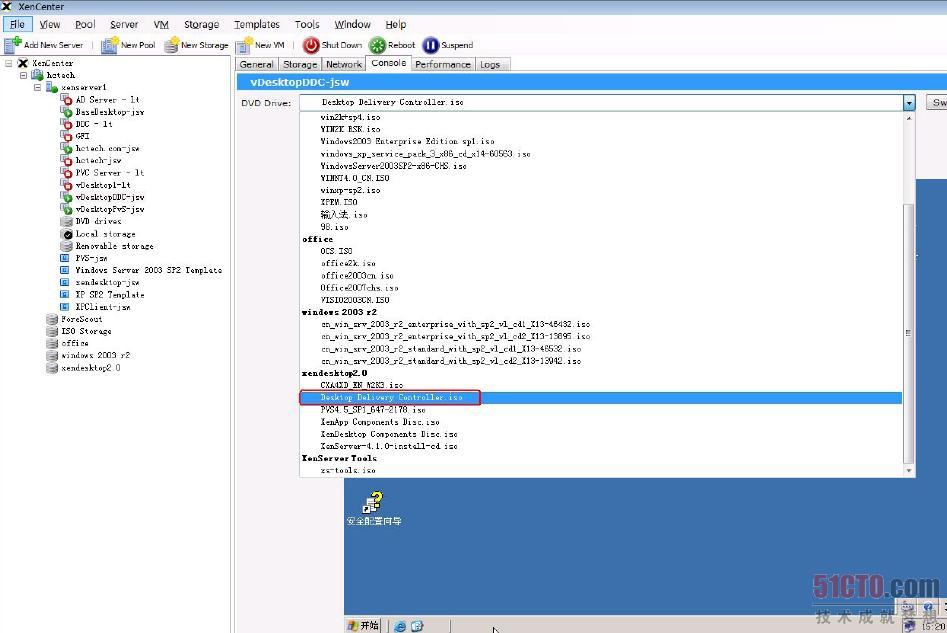Image resolution: width=947 pixels, height=633 pixels.
Task: Switch to the Logs tab
Action: (x=490, y=64)
